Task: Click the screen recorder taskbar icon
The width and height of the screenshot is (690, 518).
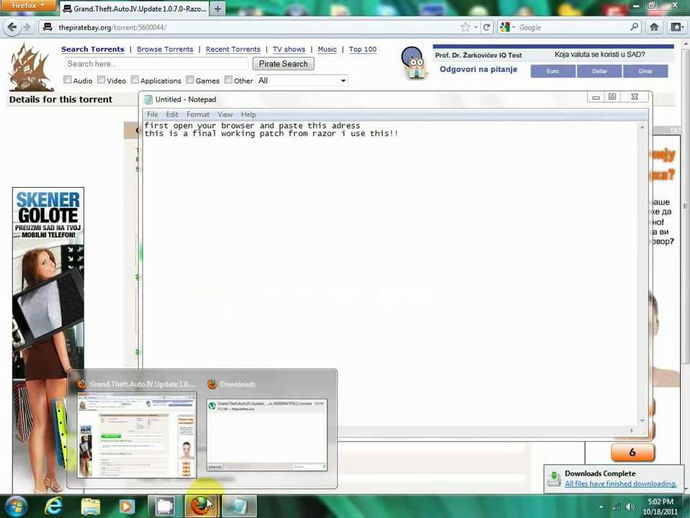Action: tap(165, 506)
